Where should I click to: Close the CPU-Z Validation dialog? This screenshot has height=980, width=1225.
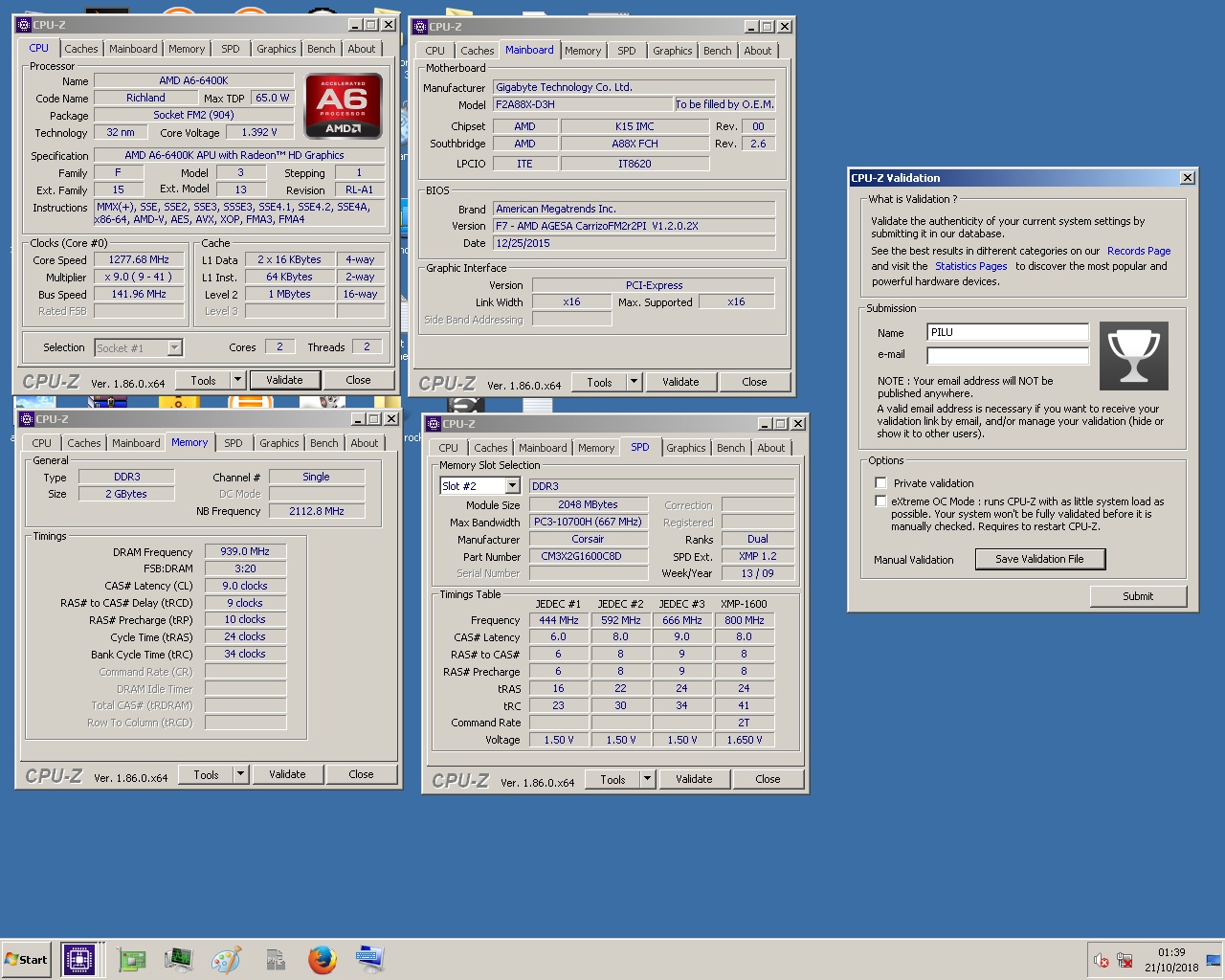(1187, 178)
